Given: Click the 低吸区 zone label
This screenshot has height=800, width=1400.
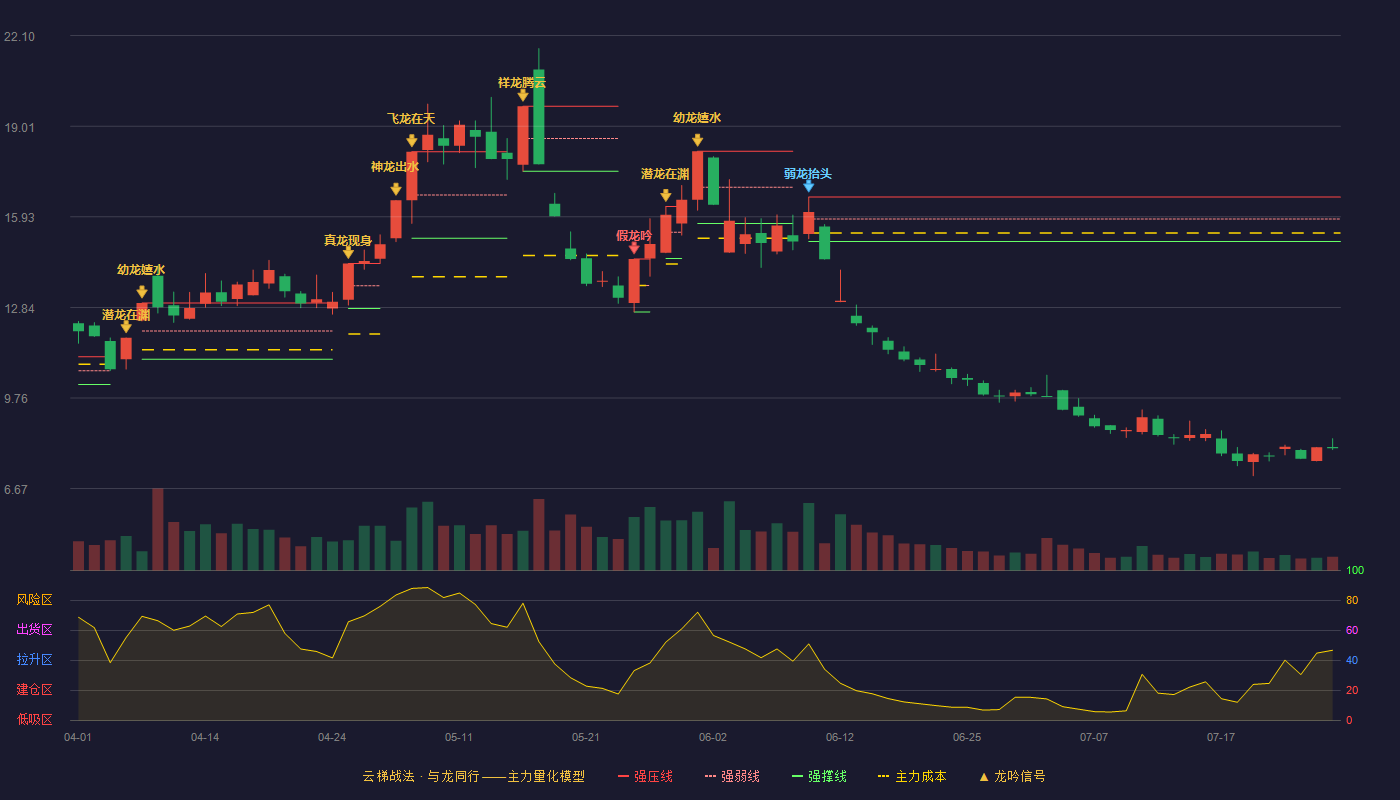Looking at the screenshot, I should tap(34, 720).
